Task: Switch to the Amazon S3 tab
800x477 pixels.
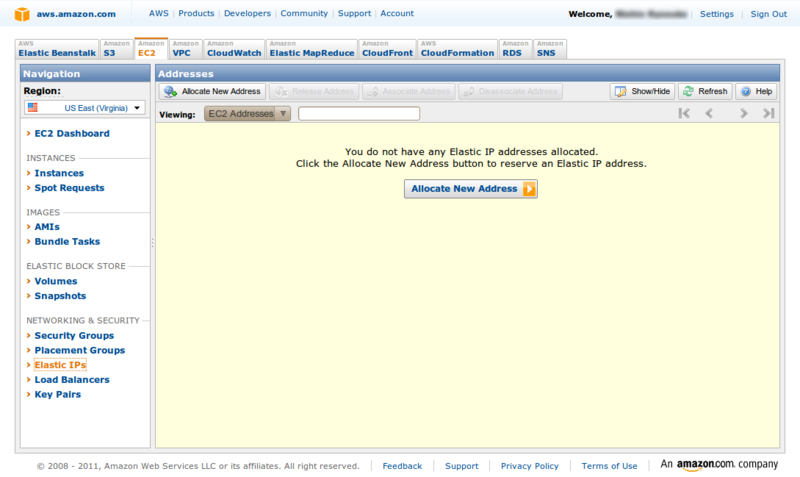Action: (x=116, y=49)
